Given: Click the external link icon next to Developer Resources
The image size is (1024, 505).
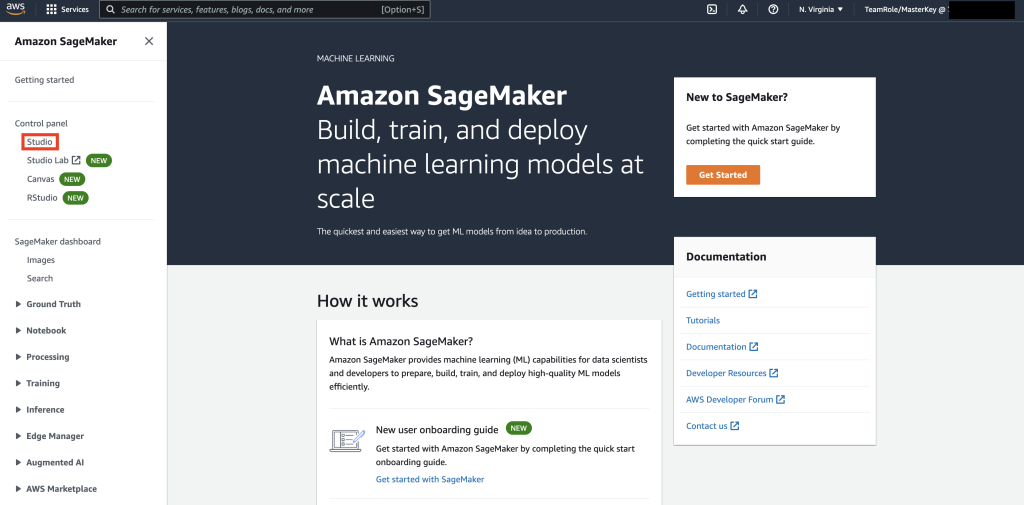Looking at the screenshot, I should click(x=774, y=373).
